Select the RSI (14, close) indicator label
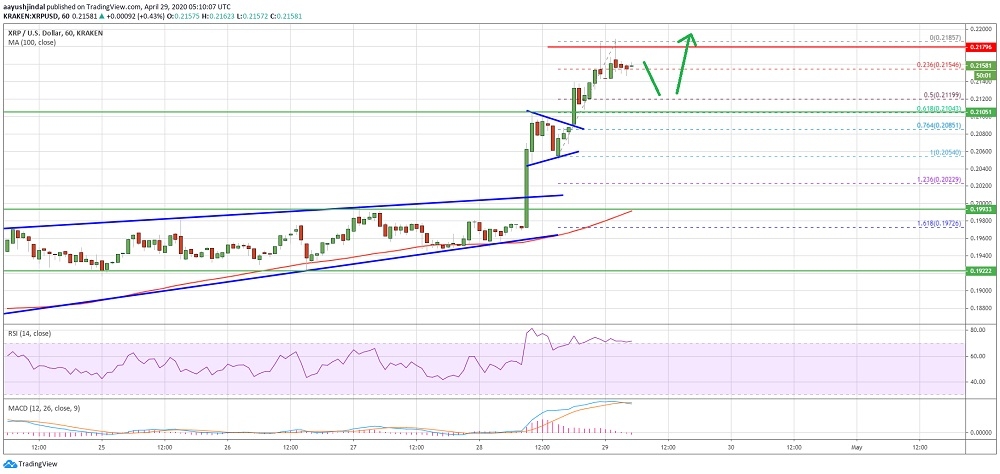Screen dimensions: 1000x474 [x=29, y=334]
